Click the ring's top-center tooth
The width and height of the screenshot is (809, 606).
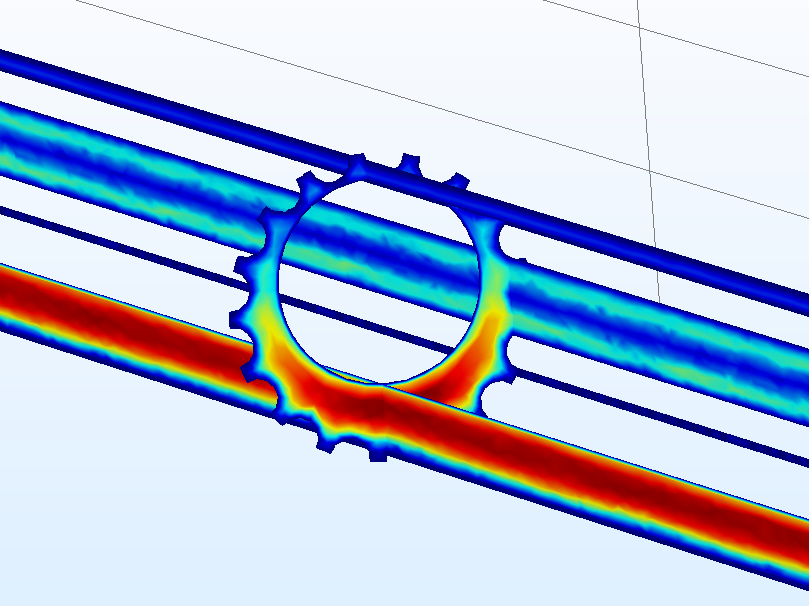pos(409,161)
